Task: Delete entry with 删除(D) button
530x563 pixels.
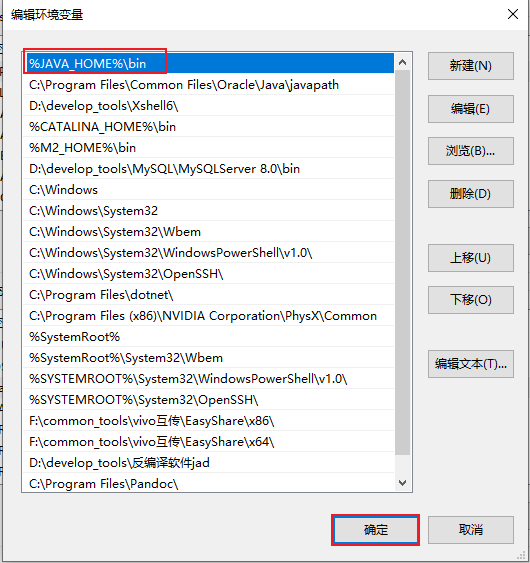Action: 470,194
